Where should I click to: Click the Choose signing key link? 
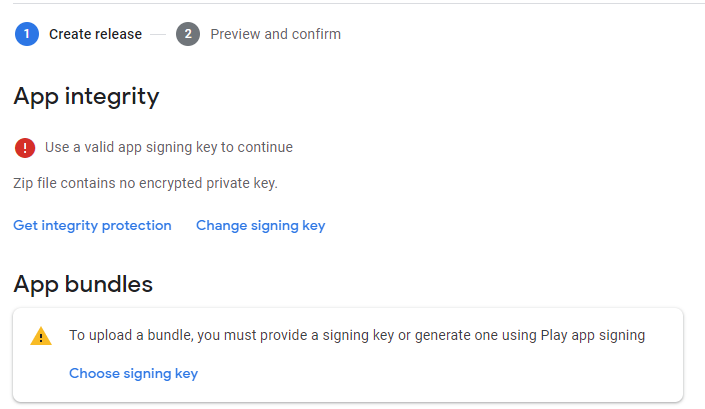[x=134, y=373]
